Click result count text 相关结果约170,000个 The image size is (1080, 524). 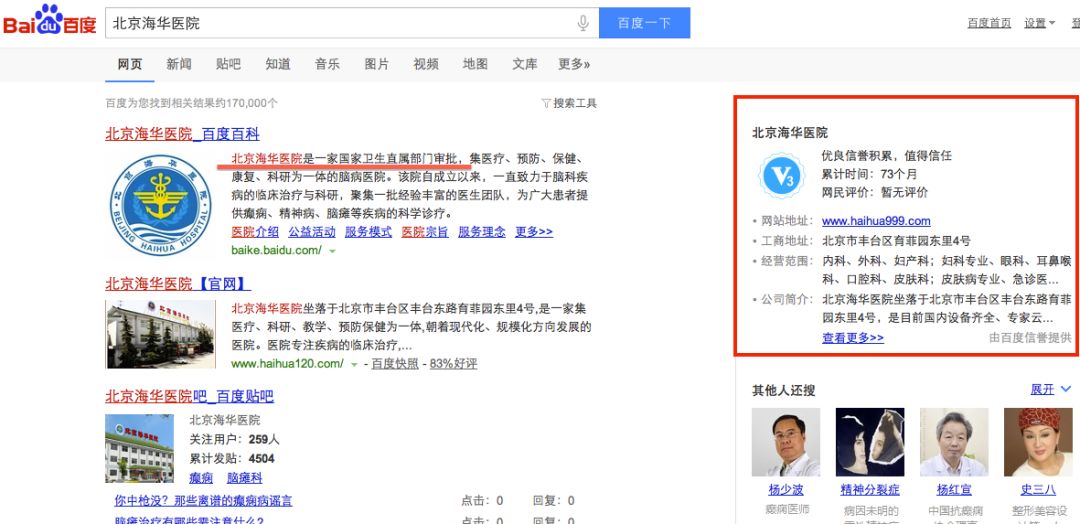213,103
